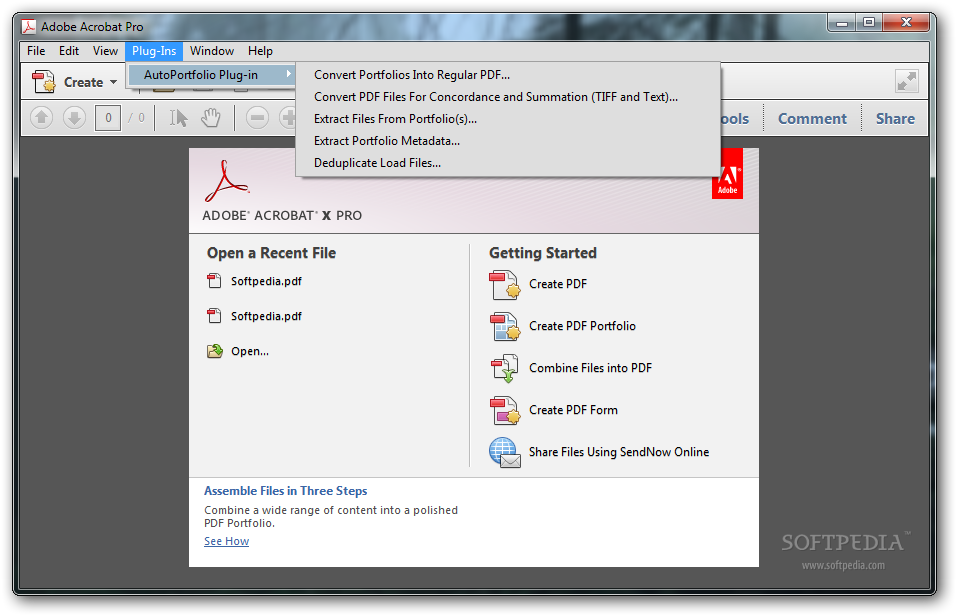Go to previous page arrow icon

click(42, 117)
